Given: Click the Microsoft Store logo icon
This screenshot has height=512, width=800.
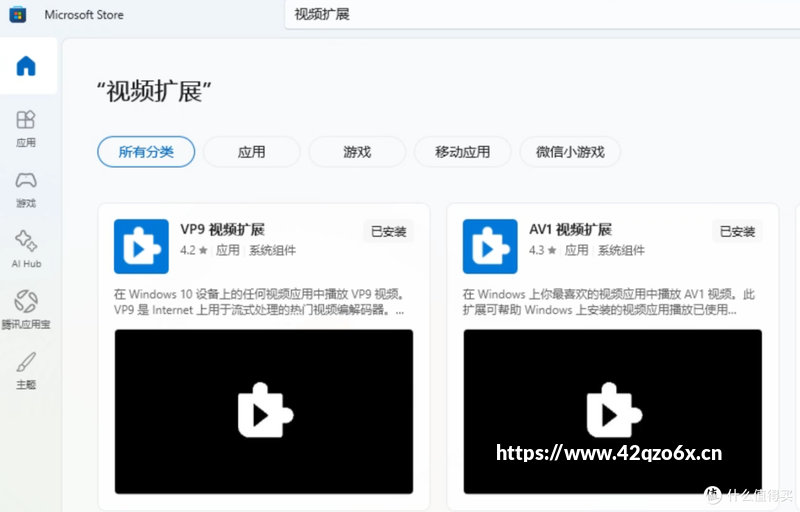Looking at the screenshot, I should (x=18, y=14).
